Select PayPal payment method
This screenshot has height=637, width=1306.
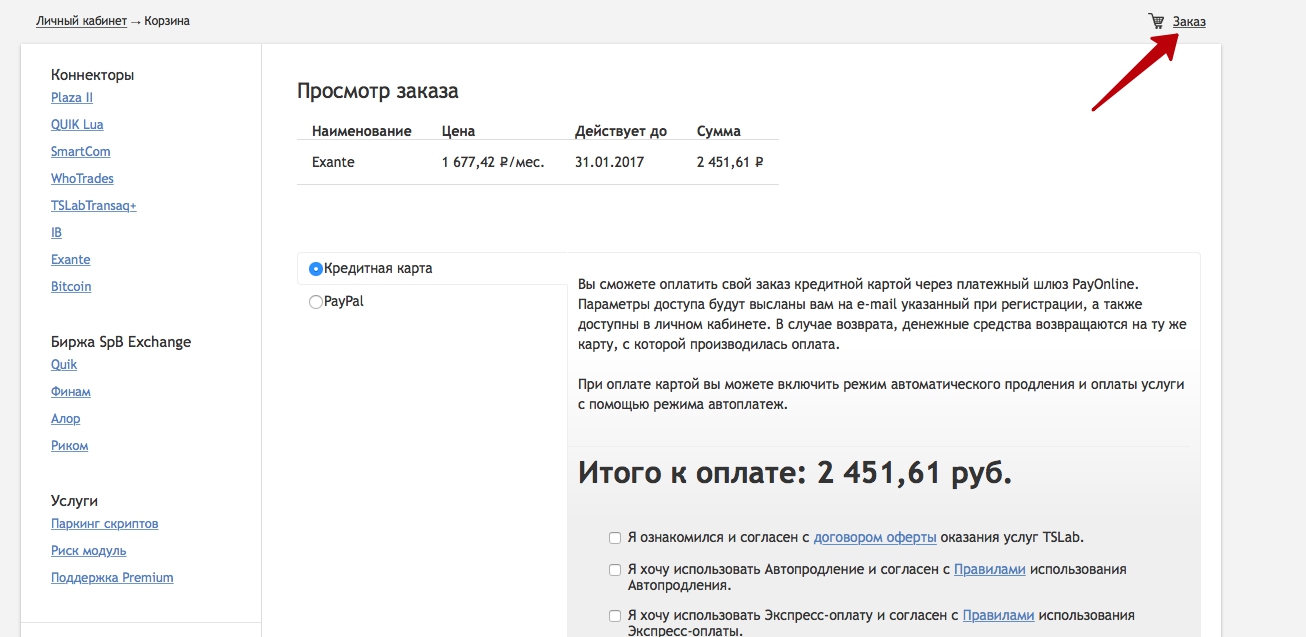click(x=316, y=302)
